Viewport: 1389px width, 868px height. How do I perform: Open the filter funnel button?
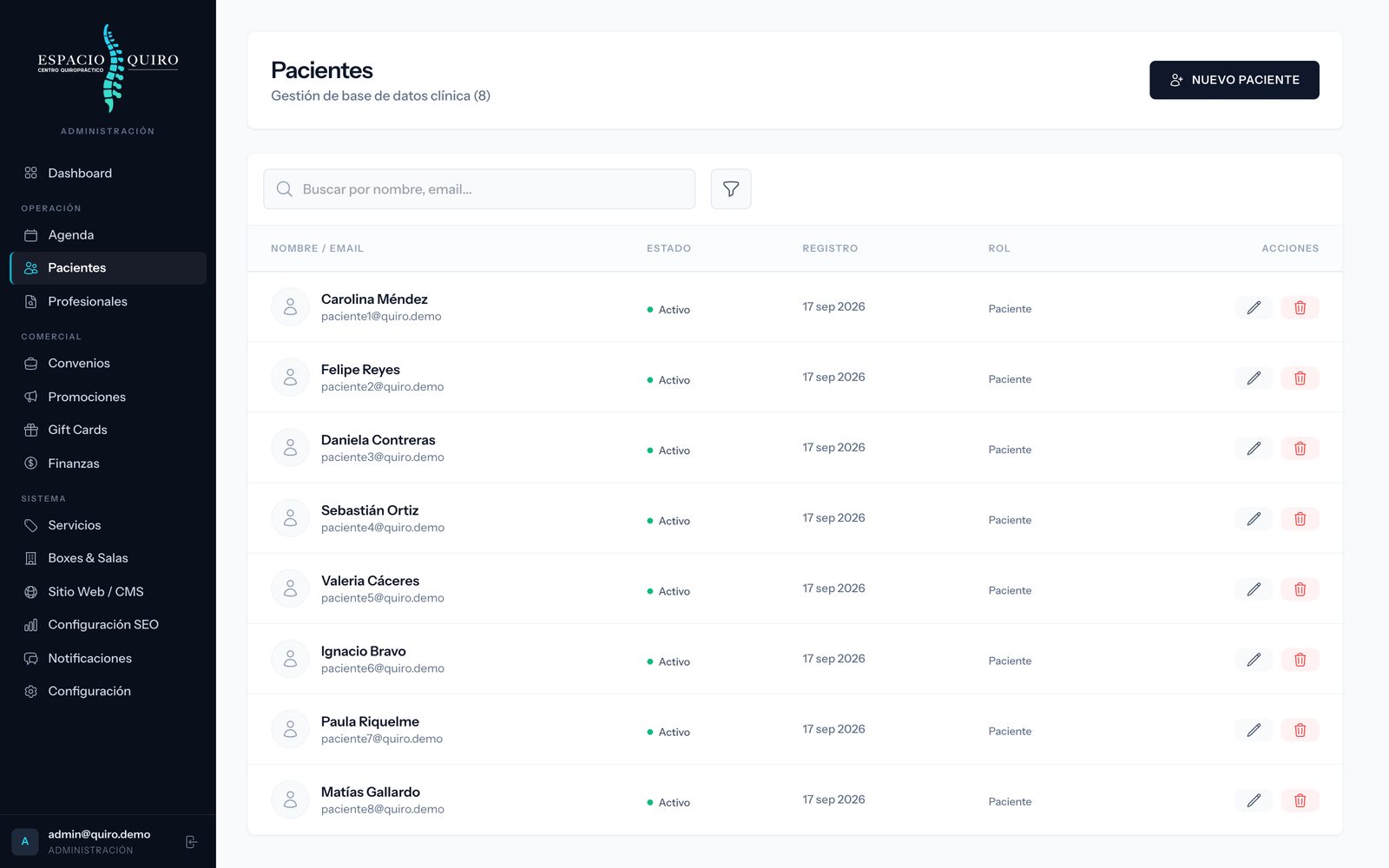(x=731, y=189)
